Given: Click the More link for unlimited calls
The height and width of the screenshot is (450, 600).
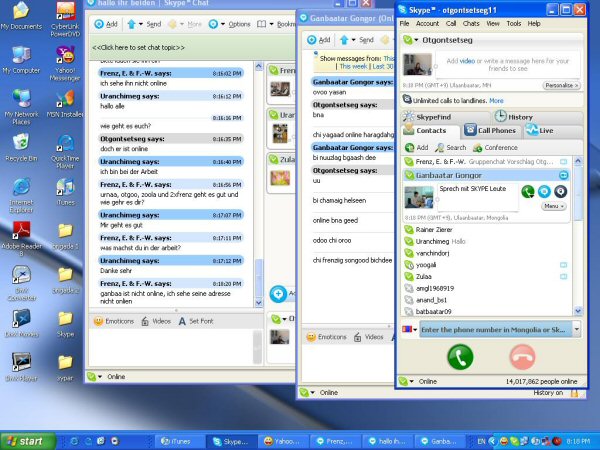Looking at the screenshot, I should click(x=496, y=101).
